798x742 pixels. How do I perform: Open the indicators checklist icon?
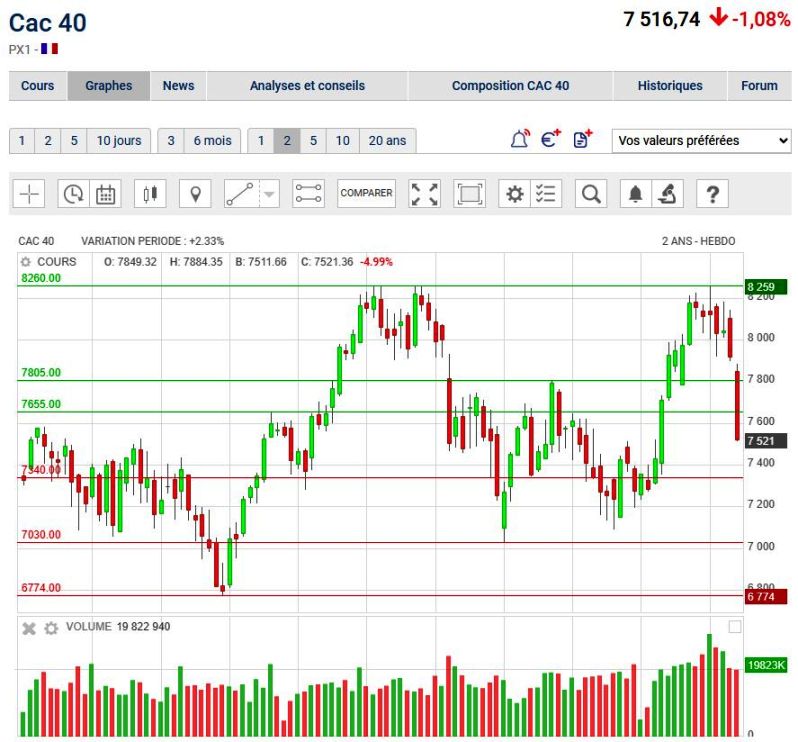click(546, 194)
